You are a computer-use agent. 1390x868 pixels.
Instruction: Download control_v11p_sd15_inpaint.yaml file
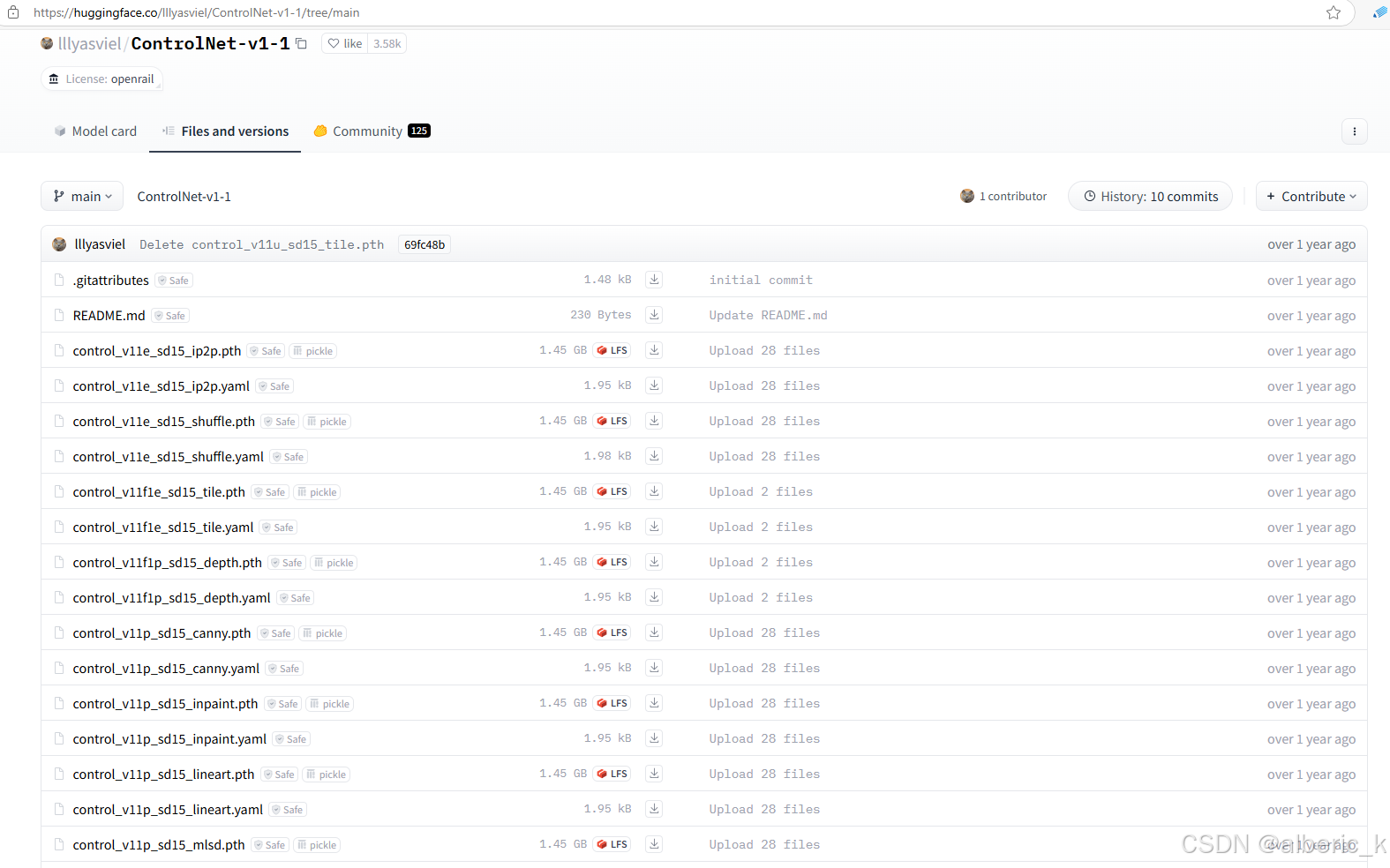tap(654, 738)
